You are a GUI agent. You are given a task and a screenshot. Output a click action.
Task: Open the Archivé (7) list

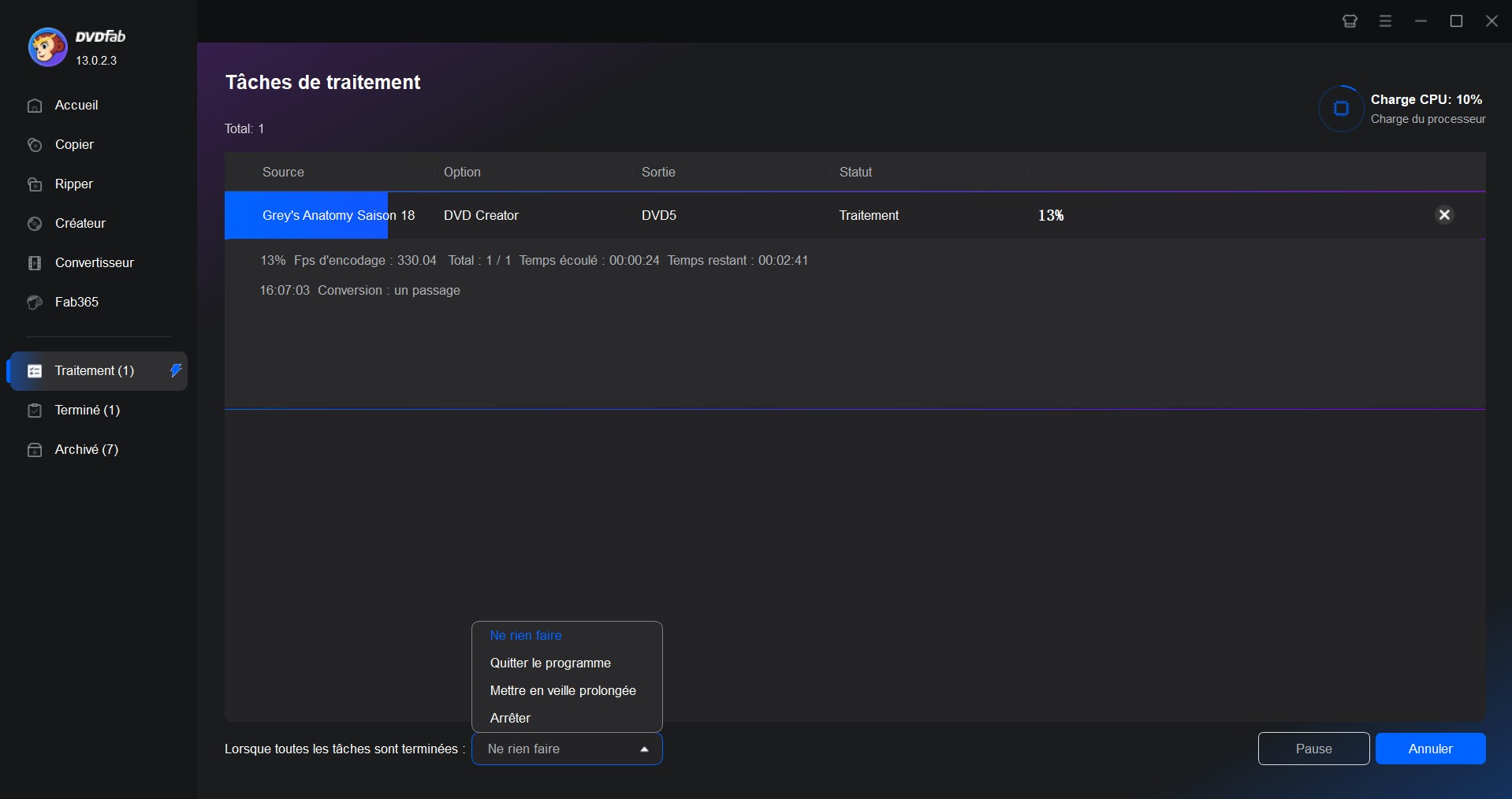tap(87, 450)
